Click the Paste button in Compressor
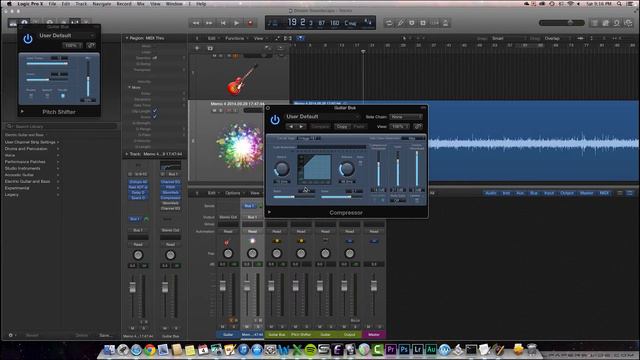Viewport: 640px width, 360px height. click(x=359, y=127)
